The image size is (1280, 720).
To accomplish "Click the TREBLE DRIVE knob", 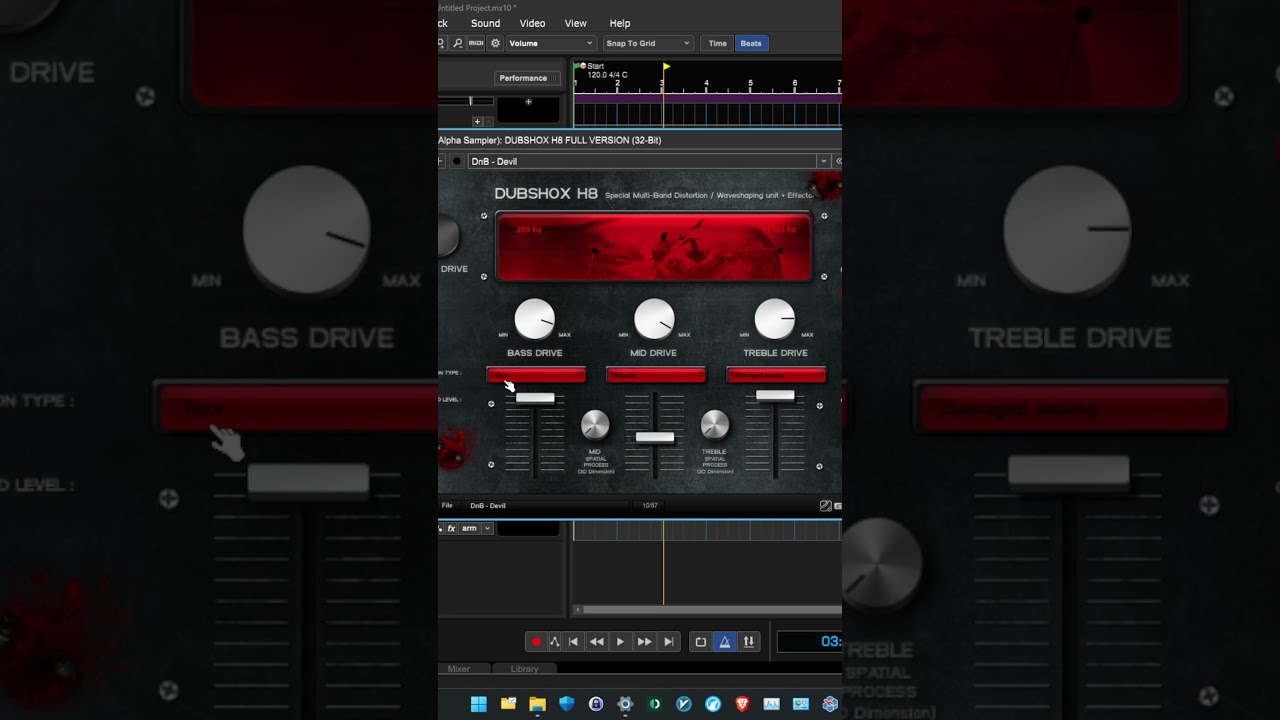I will (775, 319).
